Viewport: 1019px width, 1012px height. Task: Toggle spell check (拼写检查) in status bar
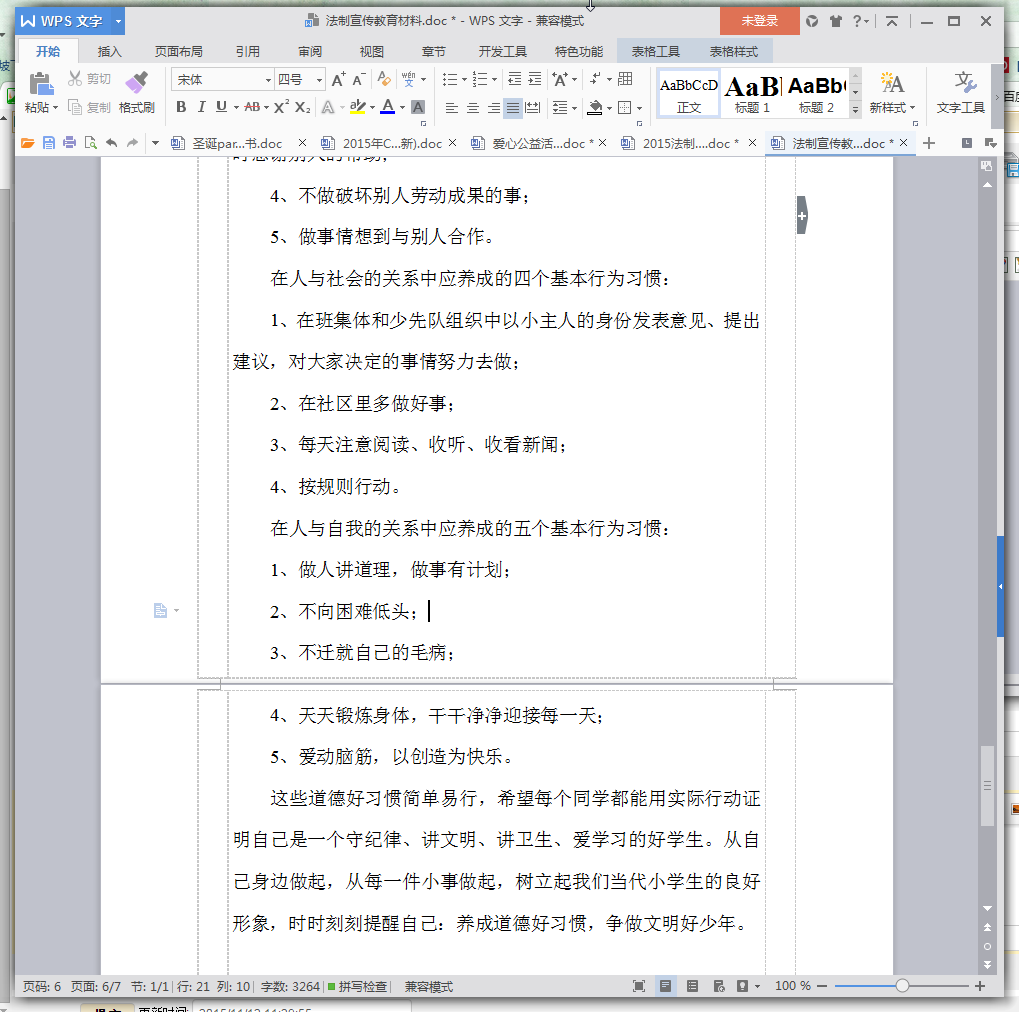[x=357, y=986]
